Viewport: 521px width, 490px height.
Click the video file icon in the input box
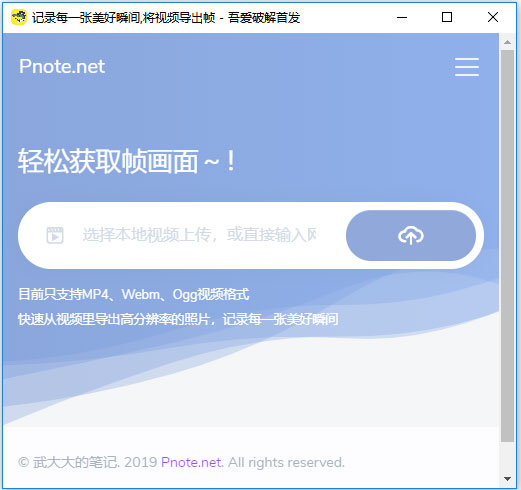(x=55, y=235)
